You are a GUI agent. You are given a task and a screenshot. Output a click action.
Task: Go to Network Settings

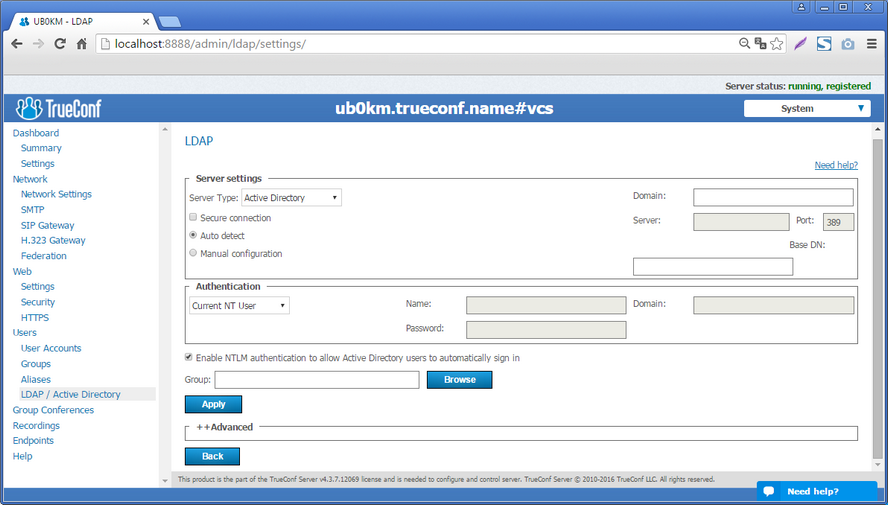[x=56, y=194]
